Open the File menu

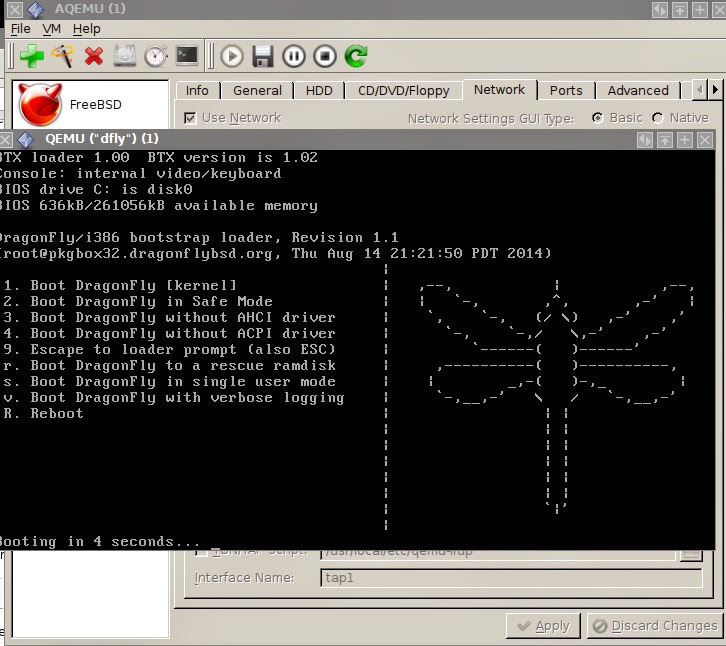click(x=20, y=29)
